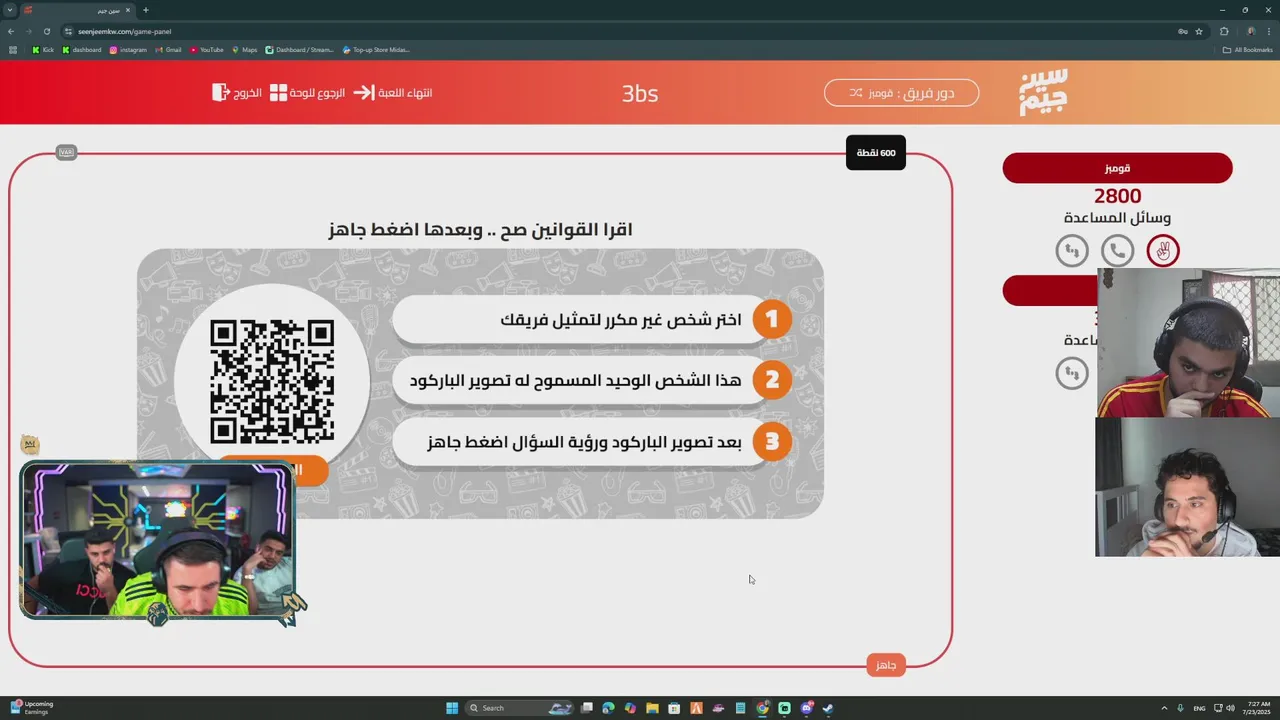Click the دور فريق قومبز turn switcher
The image size is (1280, 720).
coord(901,93)
